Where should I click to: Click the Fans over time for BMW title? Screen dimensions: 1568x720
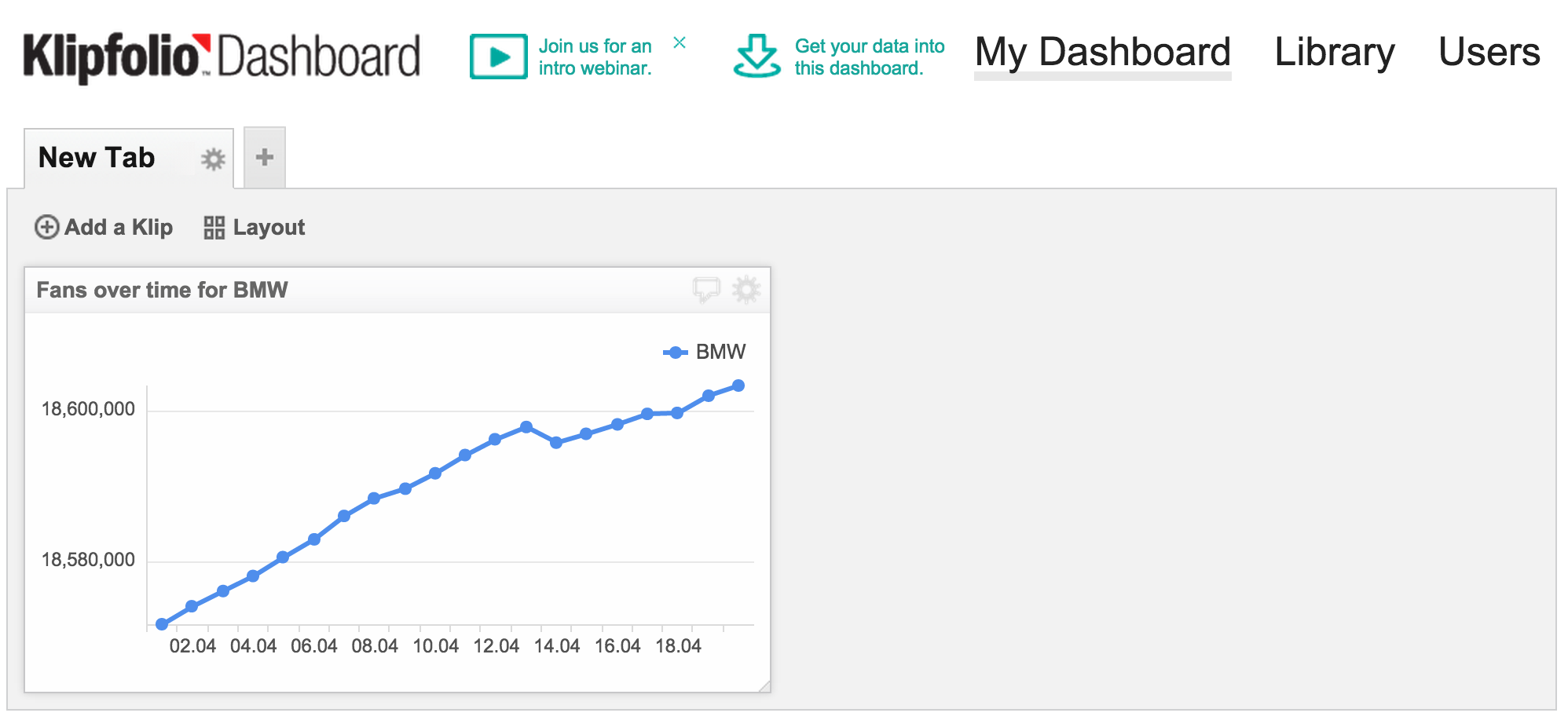(162, 290)
